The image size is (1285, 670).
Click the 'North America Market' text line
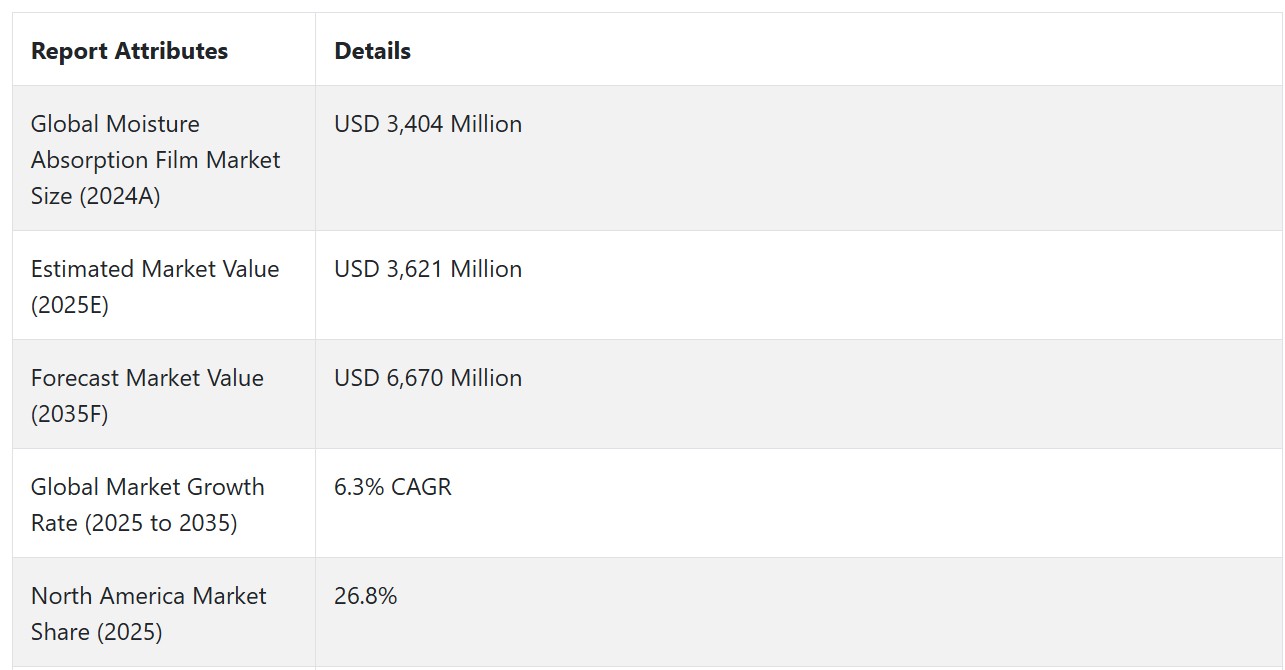(x=149, y=596)
